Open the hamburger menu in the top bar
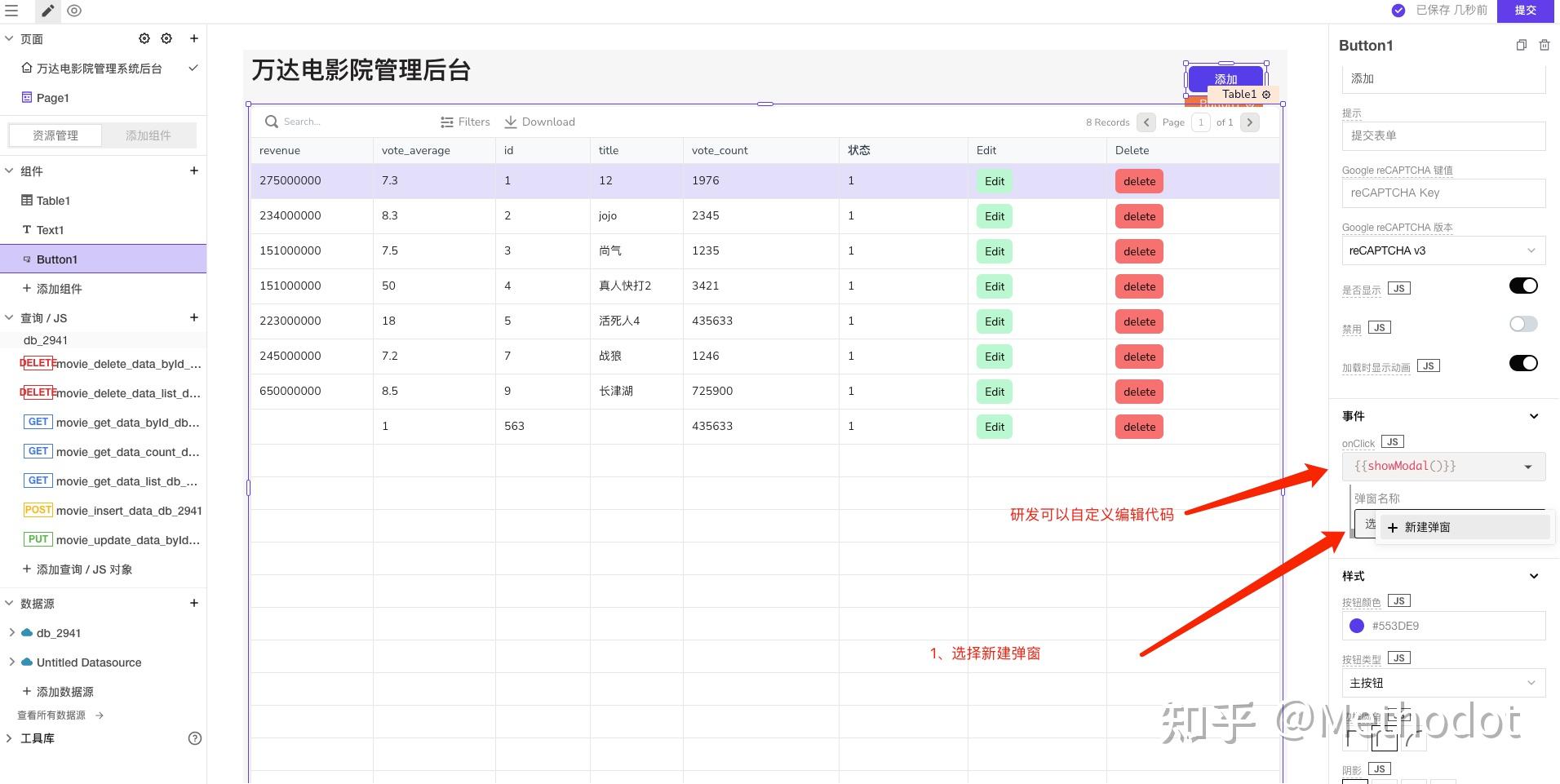Image resolution: width=1560 pixels, height=784 pixels. (x=11, y=11)
